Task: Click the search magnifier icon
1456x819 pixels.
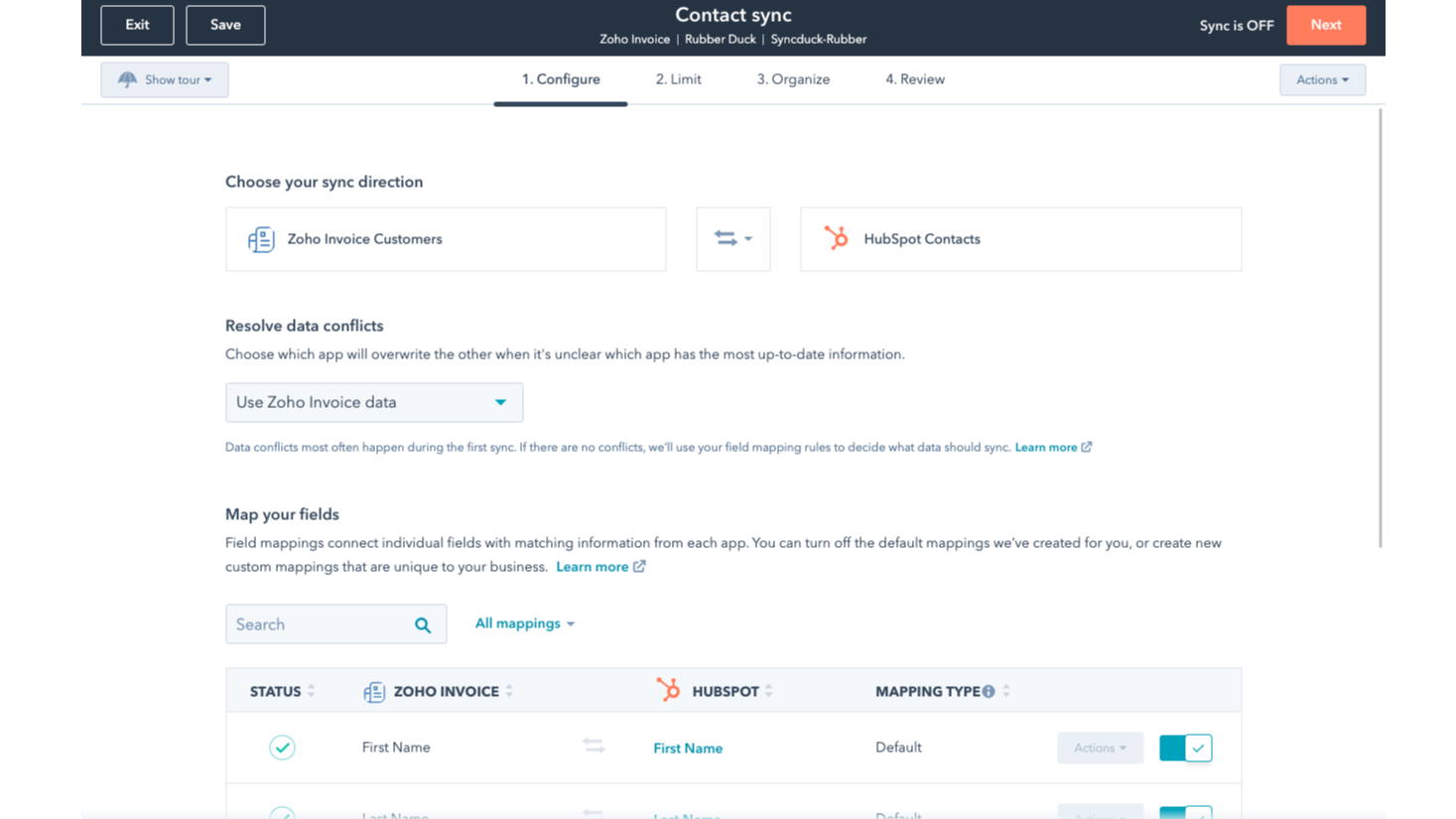Action: [423, 624]
